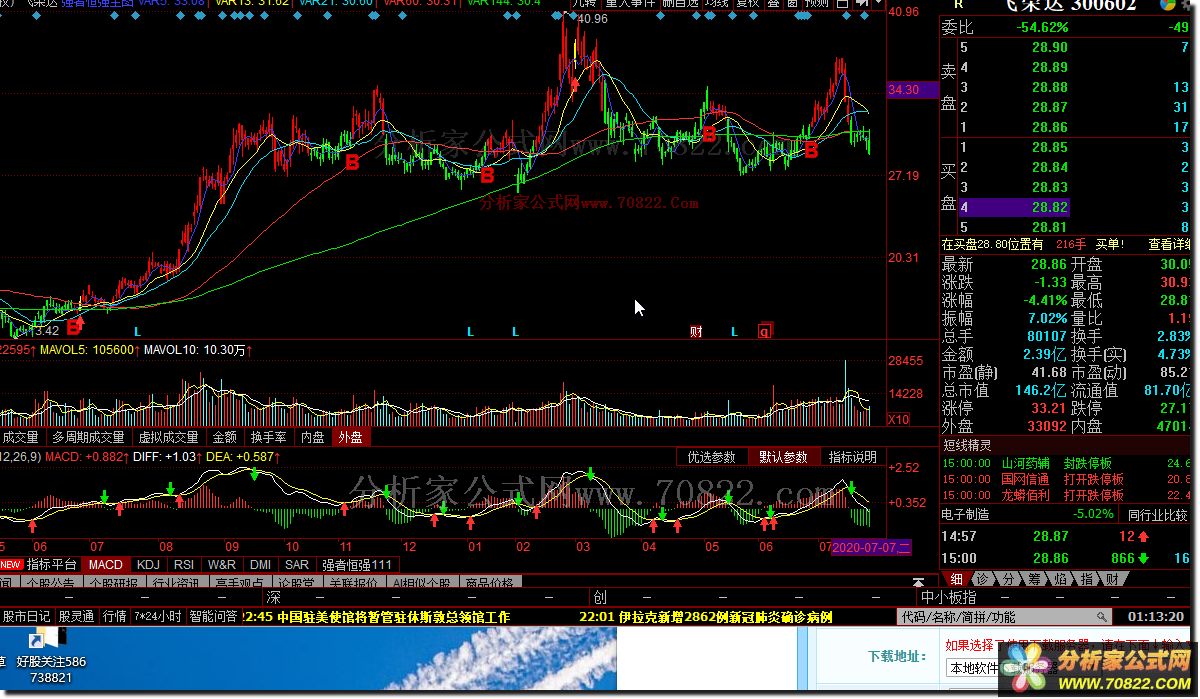1200x699 pixels.
Task: Click the 同行业比较 button
Action: tap(1159, 514)
